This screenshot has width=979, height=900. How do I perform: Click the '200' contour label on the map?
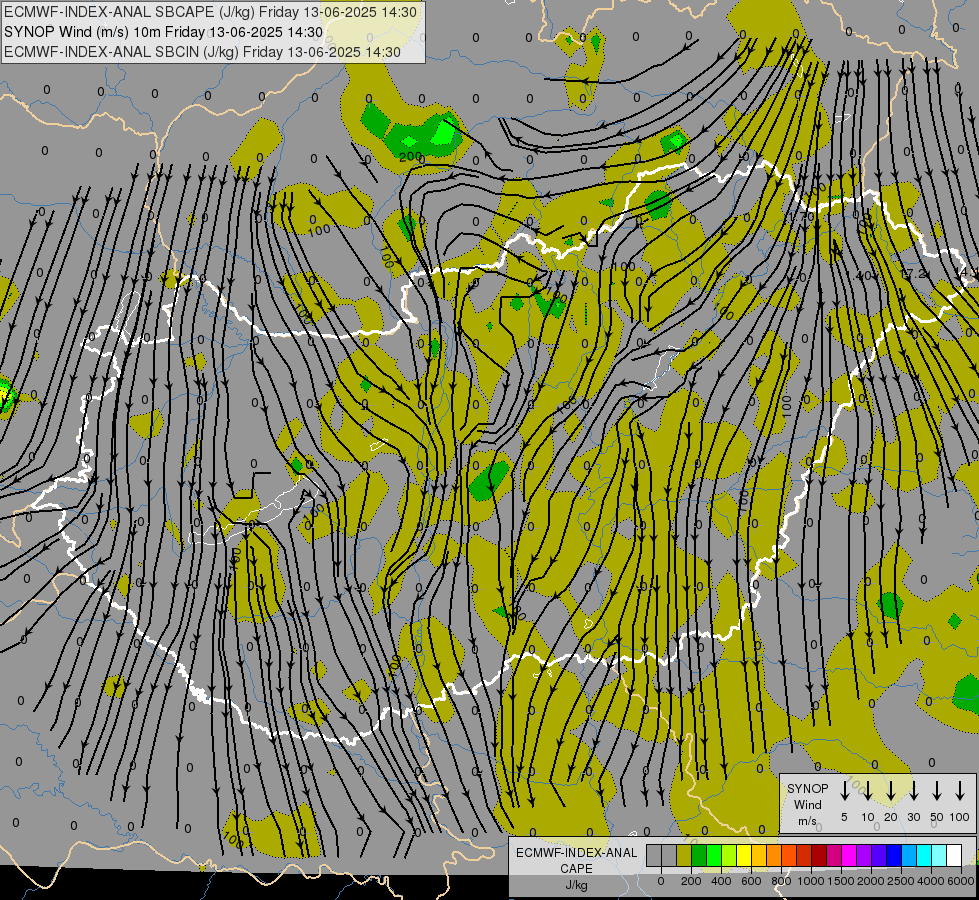click(x=410, y=156)
